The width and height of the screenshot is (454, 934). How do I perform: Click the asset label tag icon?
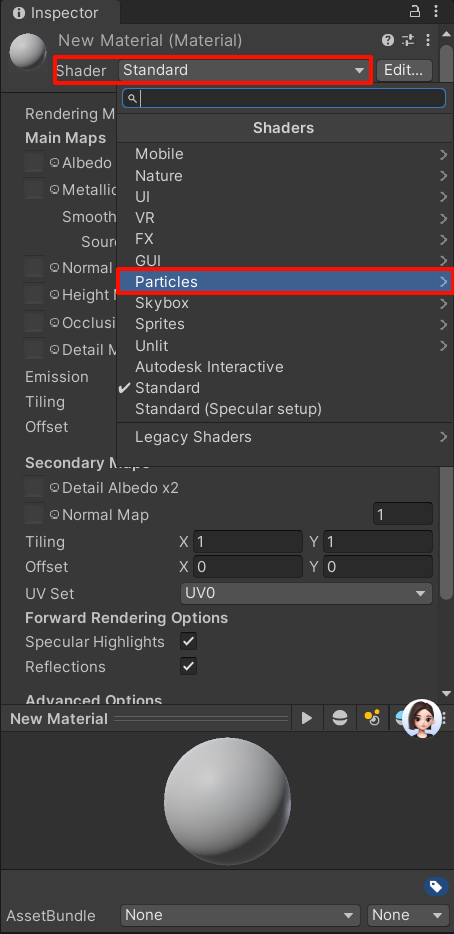tap(436, 886)
